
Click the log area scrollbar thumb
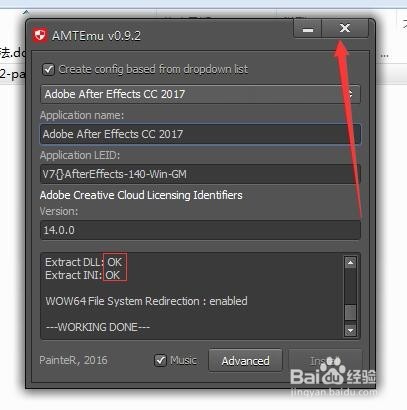point(350,313)
